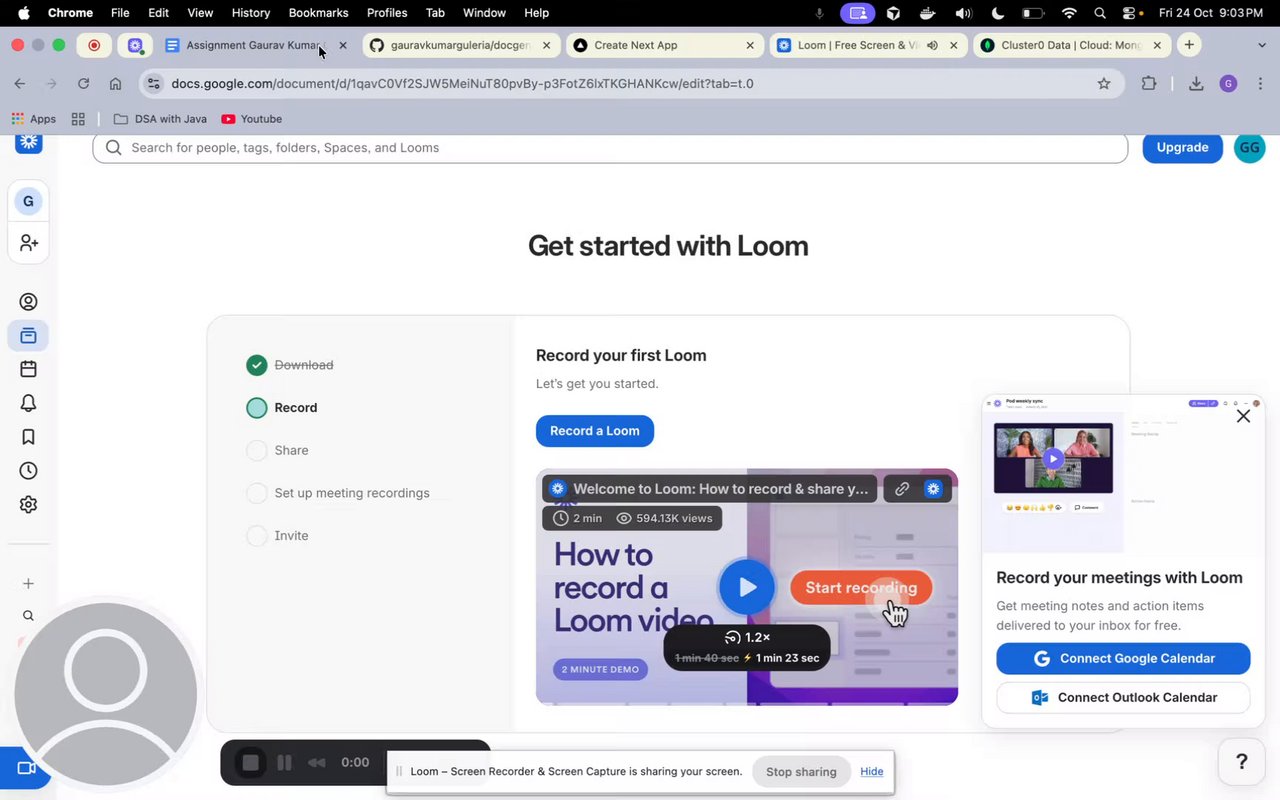Open the Youtube bookmark

tap(252, 119)
